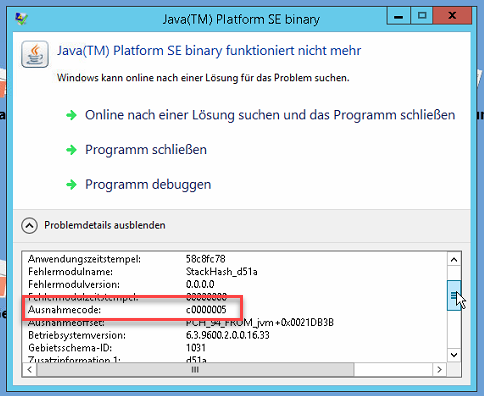The width and height of the screenshot is (484, 396).
Task: Click the details list scroll down arrow
Action: pos(454,355)
